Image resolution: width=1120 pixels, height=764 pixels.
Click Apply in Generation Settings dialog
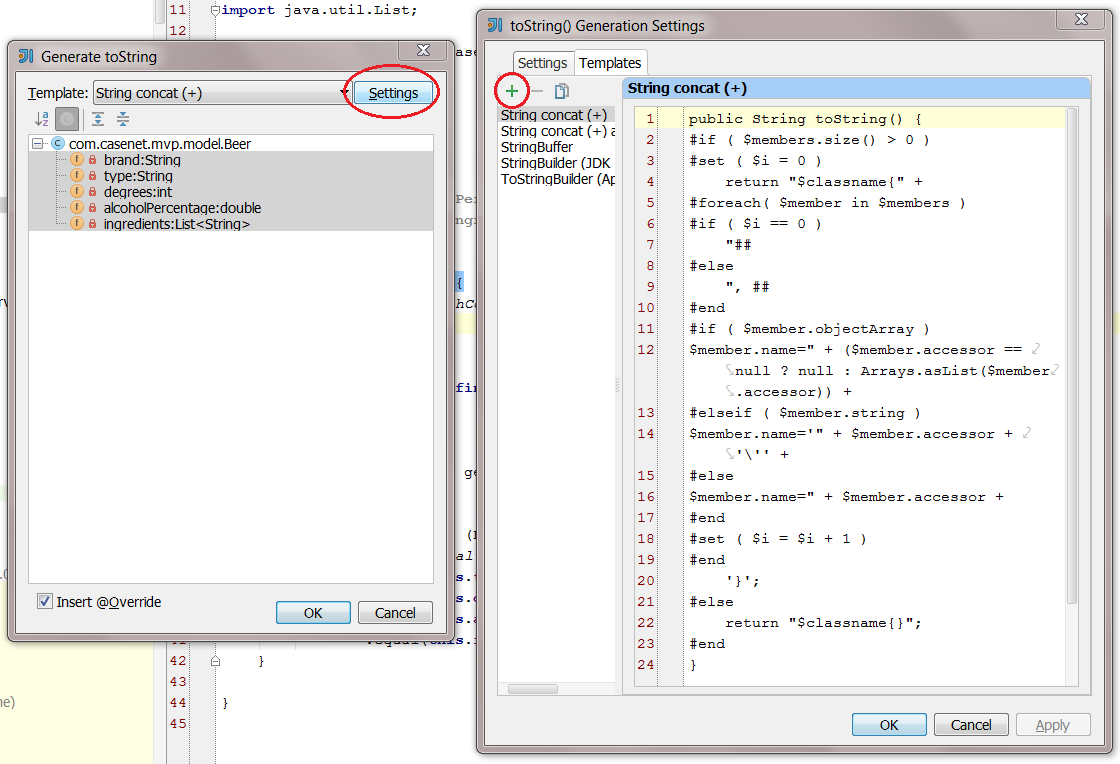pos(1053,725)
